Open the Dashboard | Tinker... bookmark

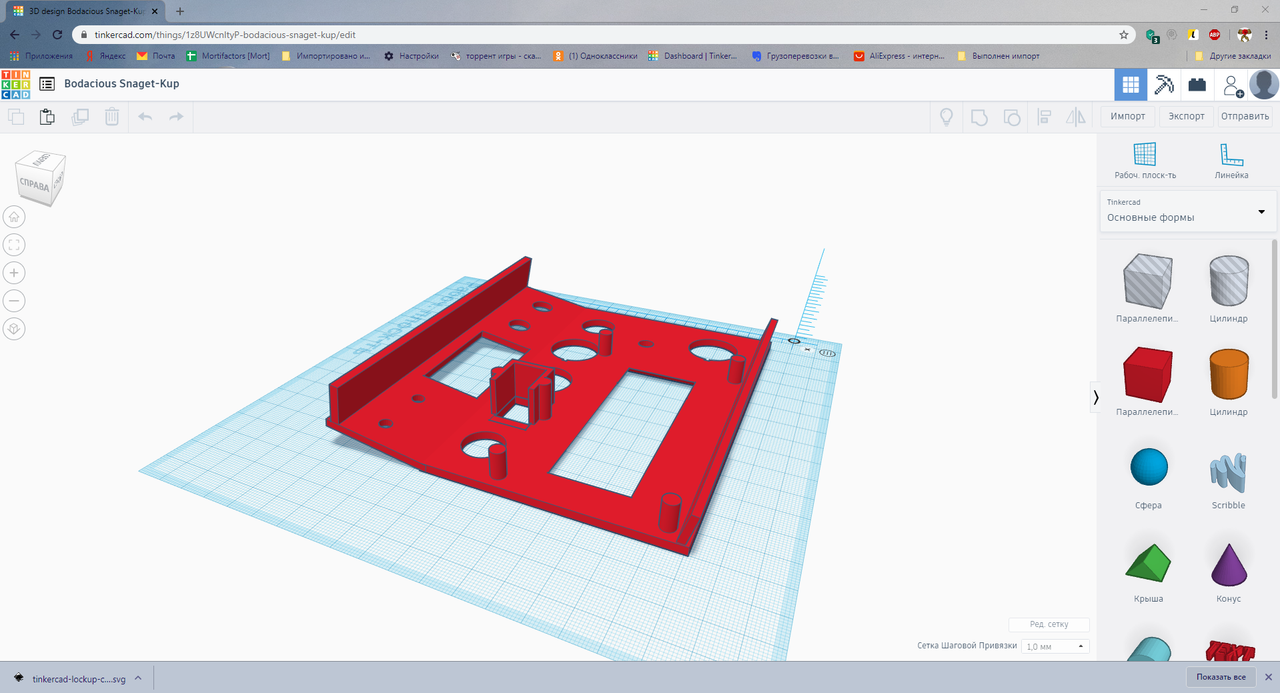tap(692, 56)
